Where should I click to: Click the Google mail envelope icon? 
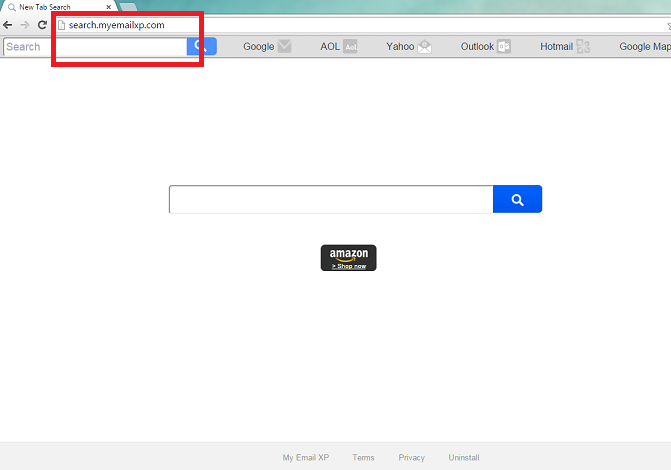[285, 46]
